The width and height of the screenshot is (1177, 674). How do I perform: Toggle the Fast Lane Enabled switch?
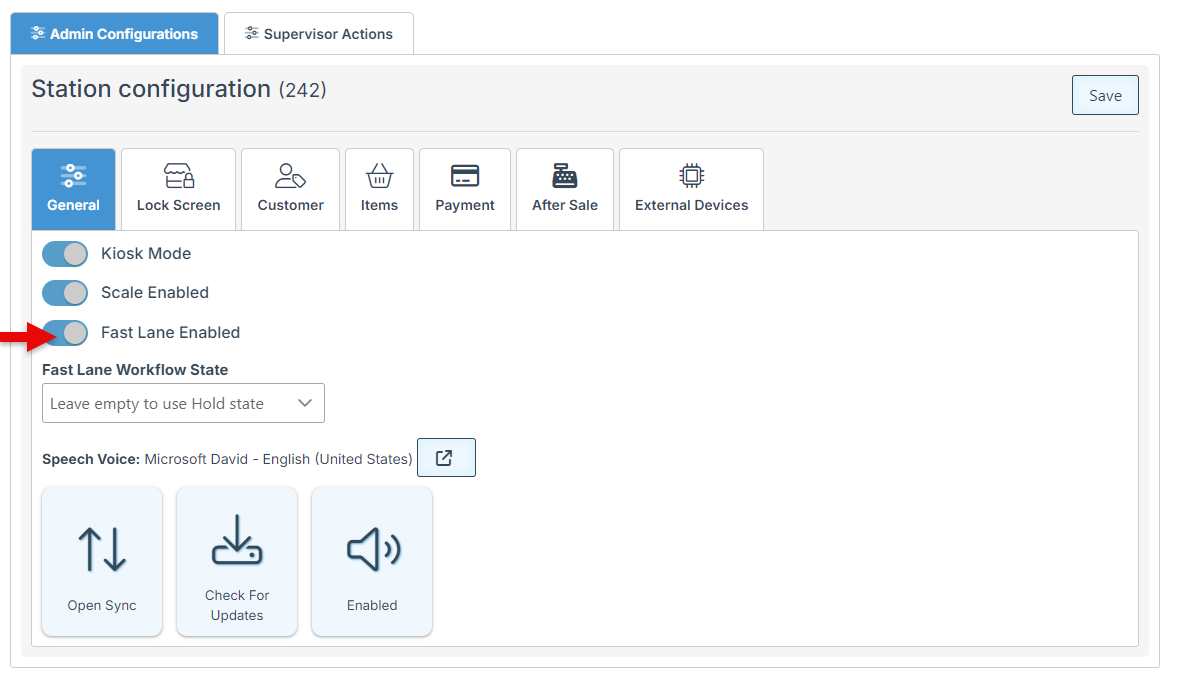65,333
